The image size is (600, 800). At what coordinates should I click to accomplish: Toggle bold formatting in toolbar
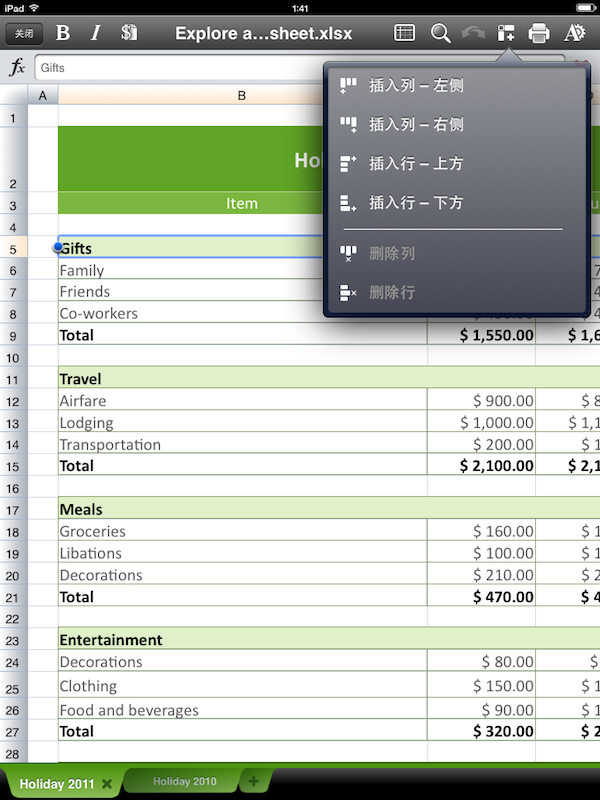coord(63,33)
